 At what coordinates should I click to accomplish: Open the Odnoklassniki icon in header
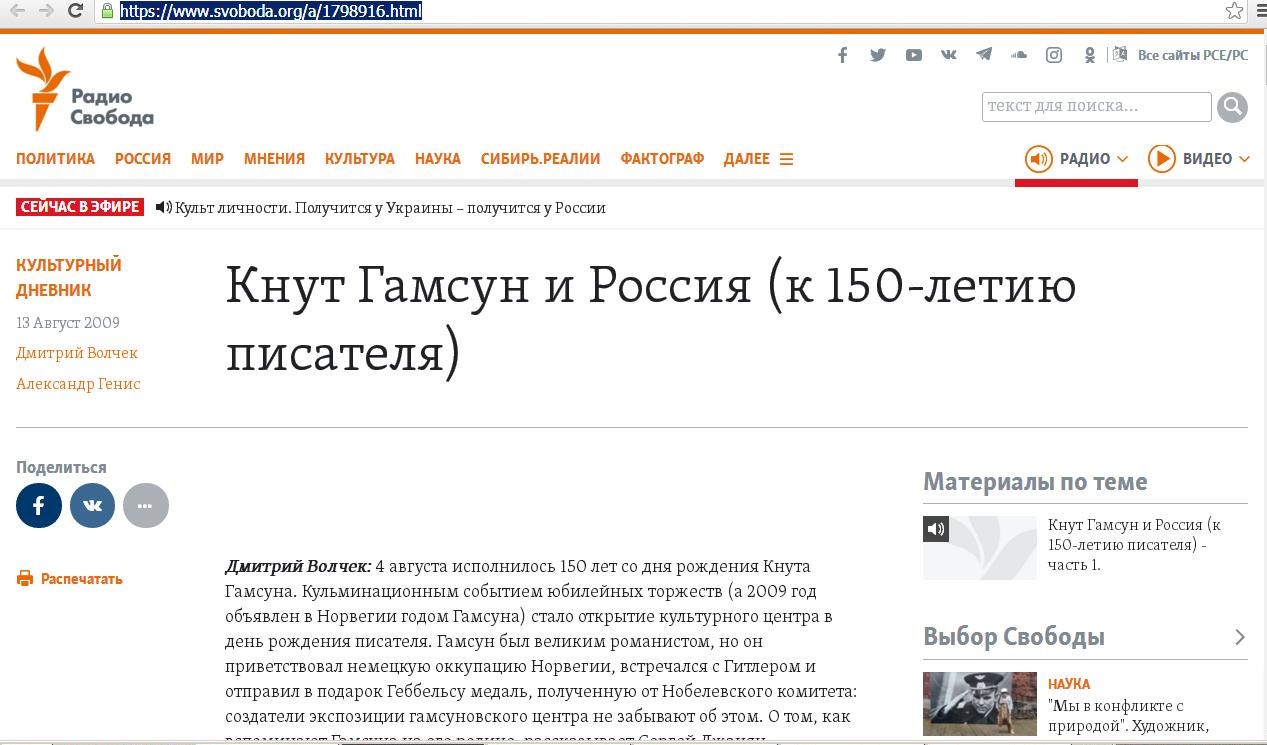click(x=1089, y=55)
